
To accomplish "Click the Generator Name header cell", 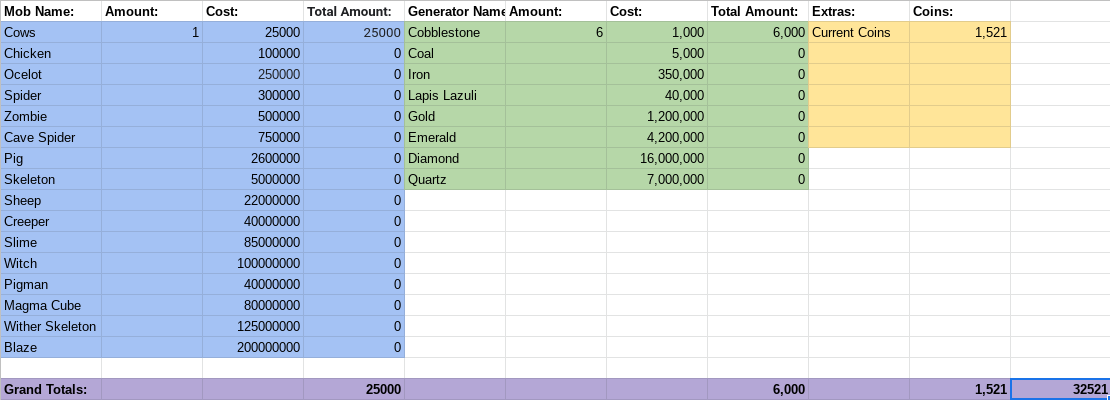I will 455,11.
